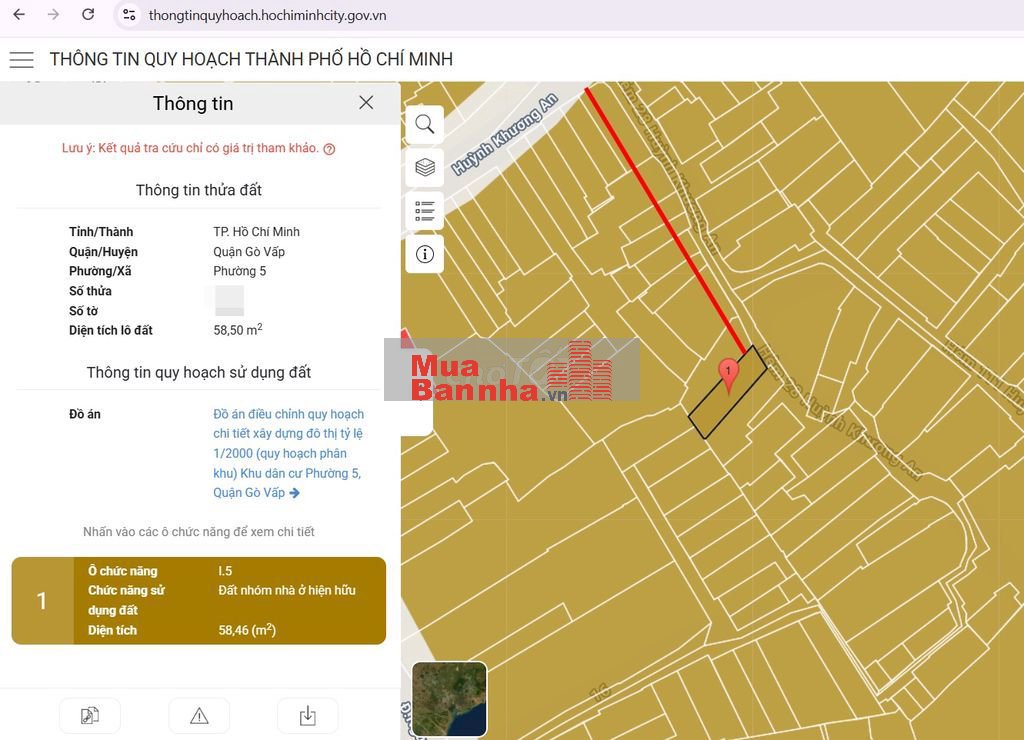Click the Quận Gò Vấp district value
This screenshot has height=740, width=1024.
coord(249,251)
